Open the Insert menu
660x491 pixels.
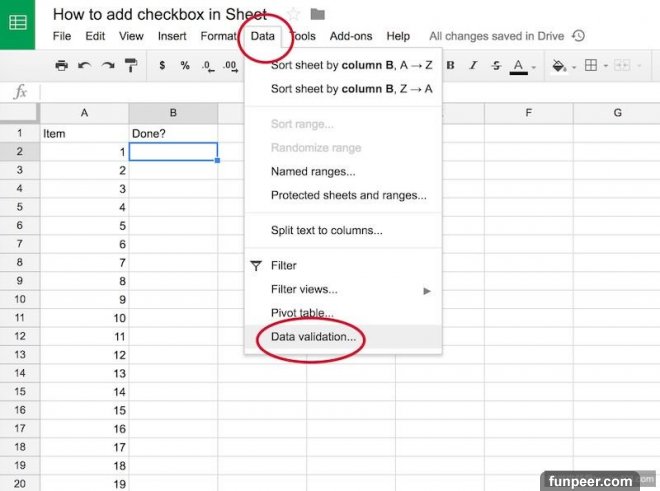pos(172,36)
